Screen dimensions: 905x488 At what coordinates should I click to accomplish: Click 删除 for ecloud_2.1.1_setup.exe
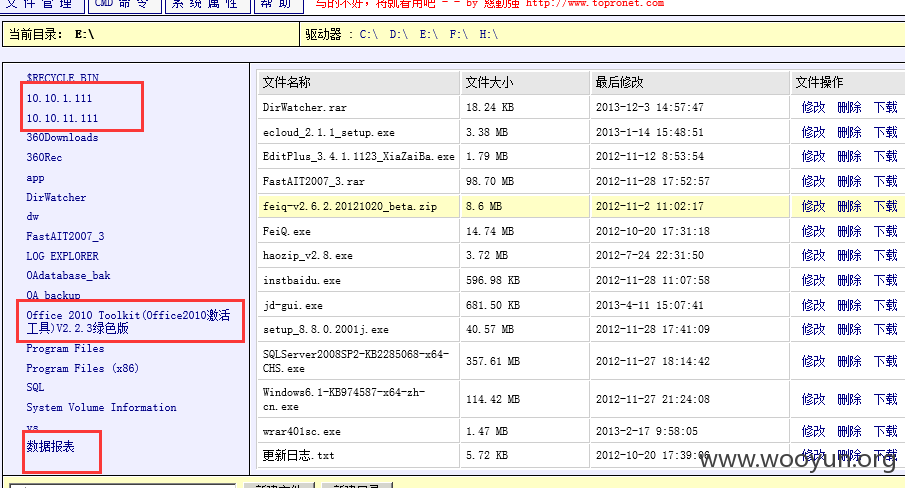coord(850,133)
